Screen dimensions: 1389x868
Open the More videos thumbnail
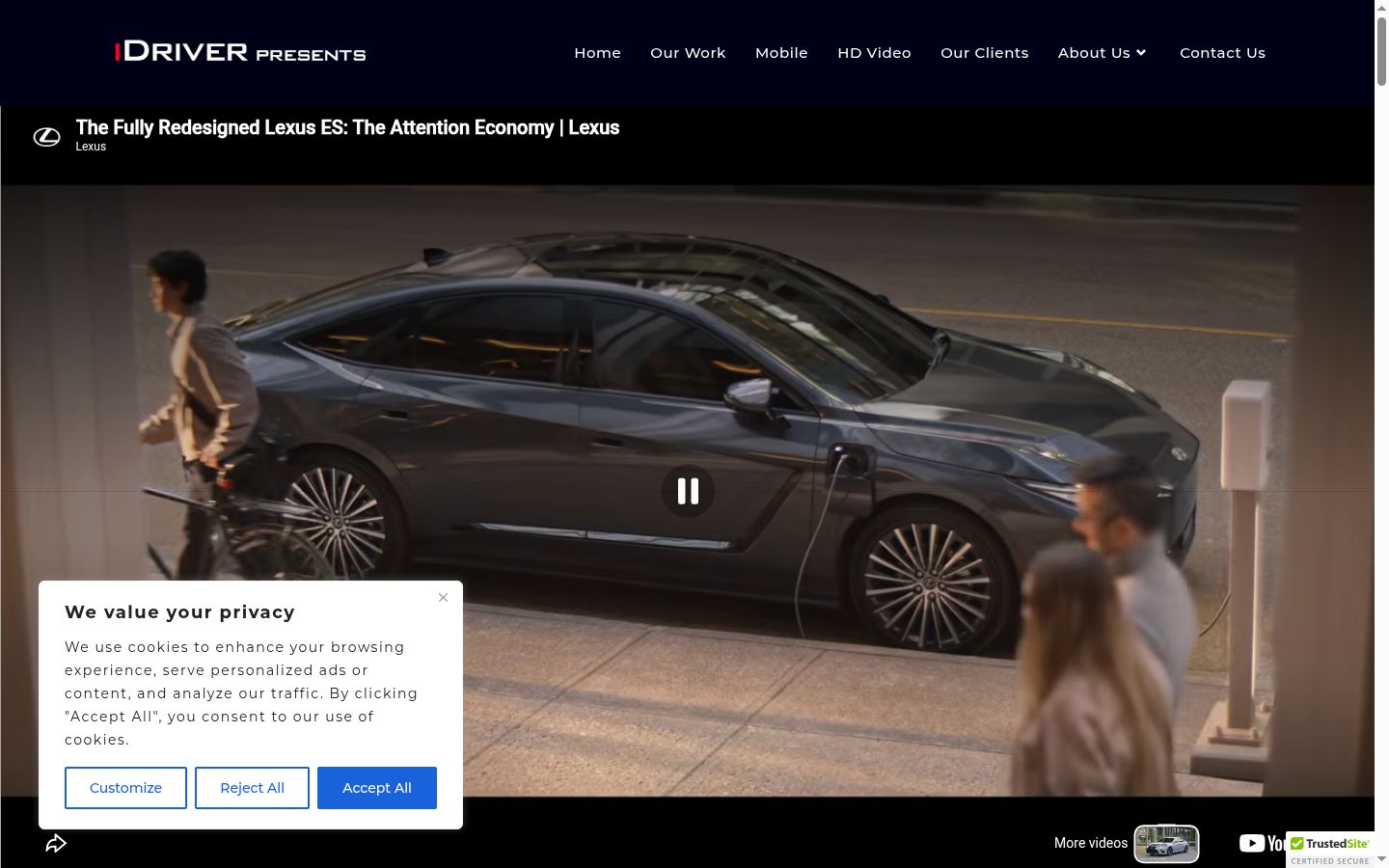point(1166,844)
